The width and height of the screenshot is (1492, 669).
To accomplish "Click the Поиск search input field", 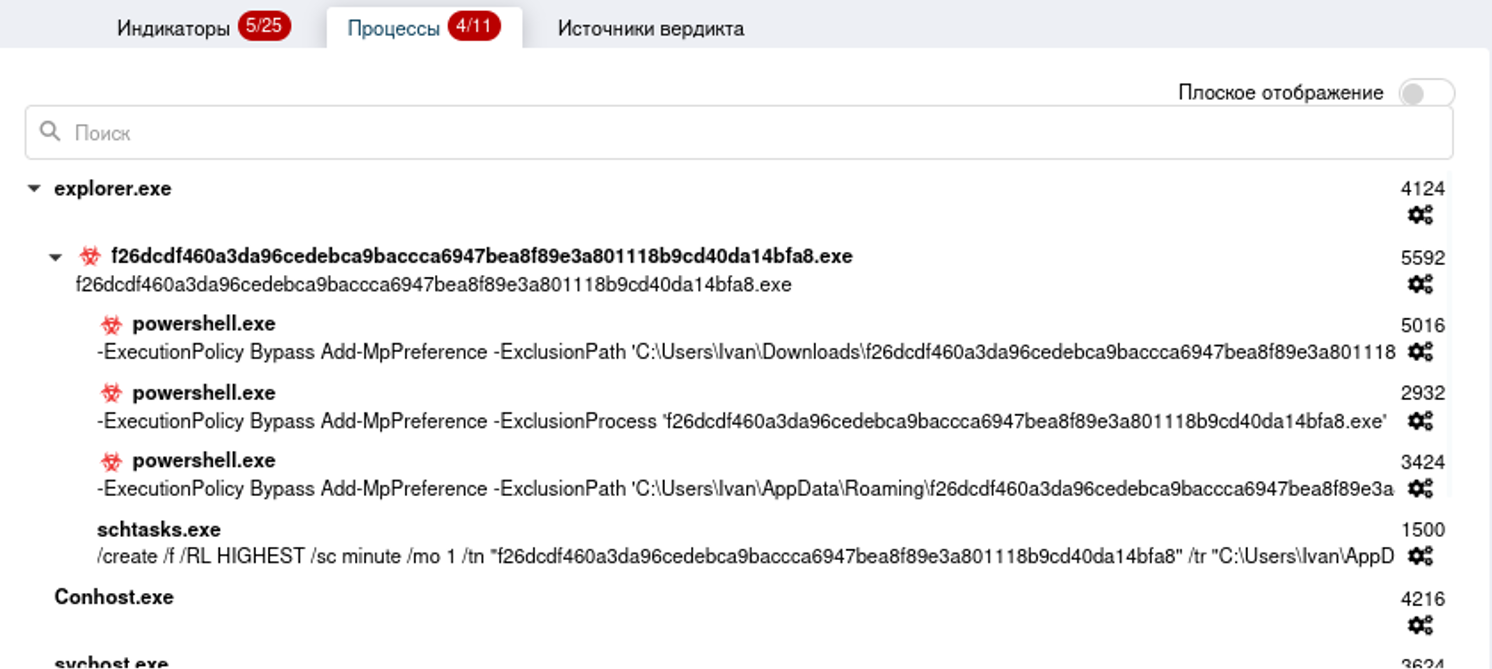I will point(740,132).
